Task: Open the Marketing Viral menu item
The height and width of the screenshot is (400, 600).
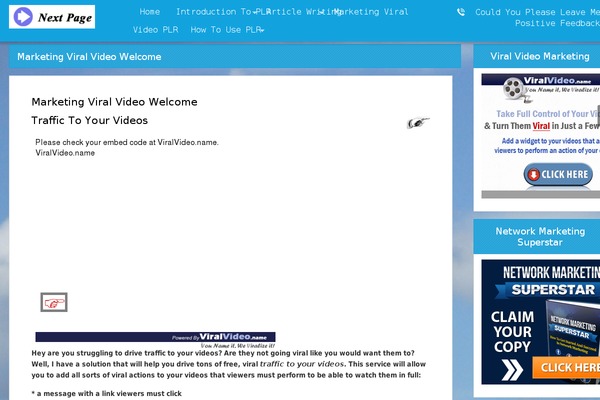Action: click(372, 12)
